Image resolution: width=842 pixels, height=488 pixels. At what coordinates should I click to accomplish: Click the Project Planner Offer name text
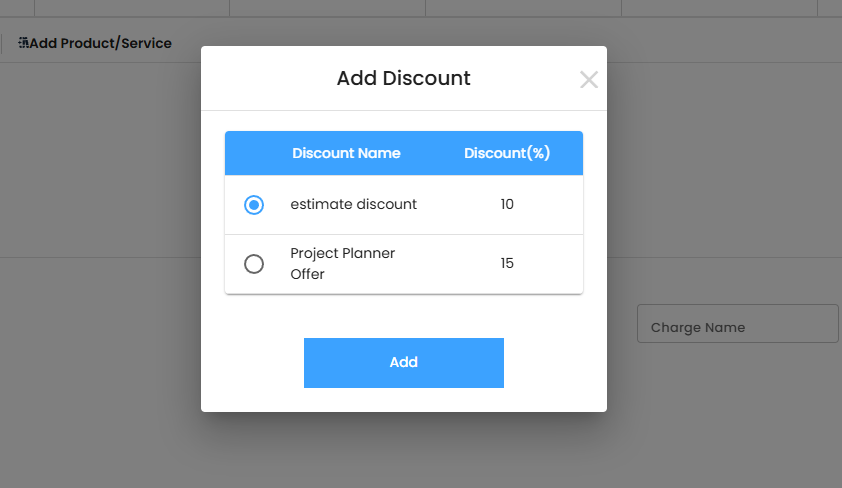pos(342,263)
